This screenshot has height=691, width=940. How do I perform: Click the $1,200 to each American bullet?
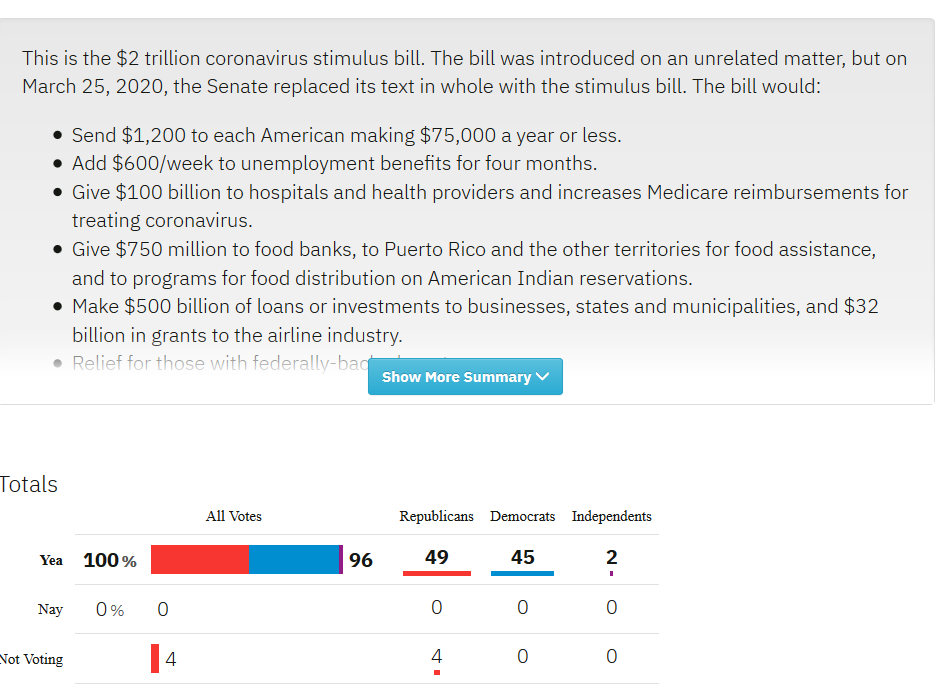pos(346,135)
